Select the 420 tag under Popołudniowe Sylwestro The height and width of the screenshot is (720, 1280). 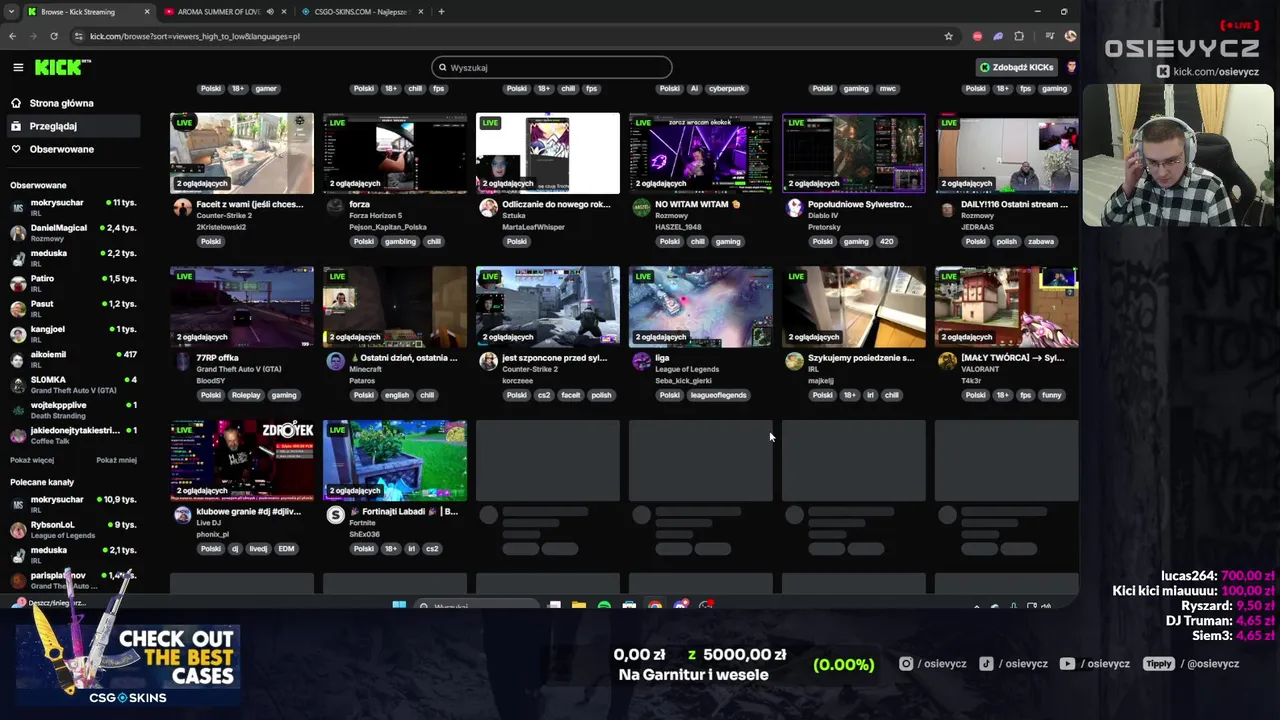886,241
